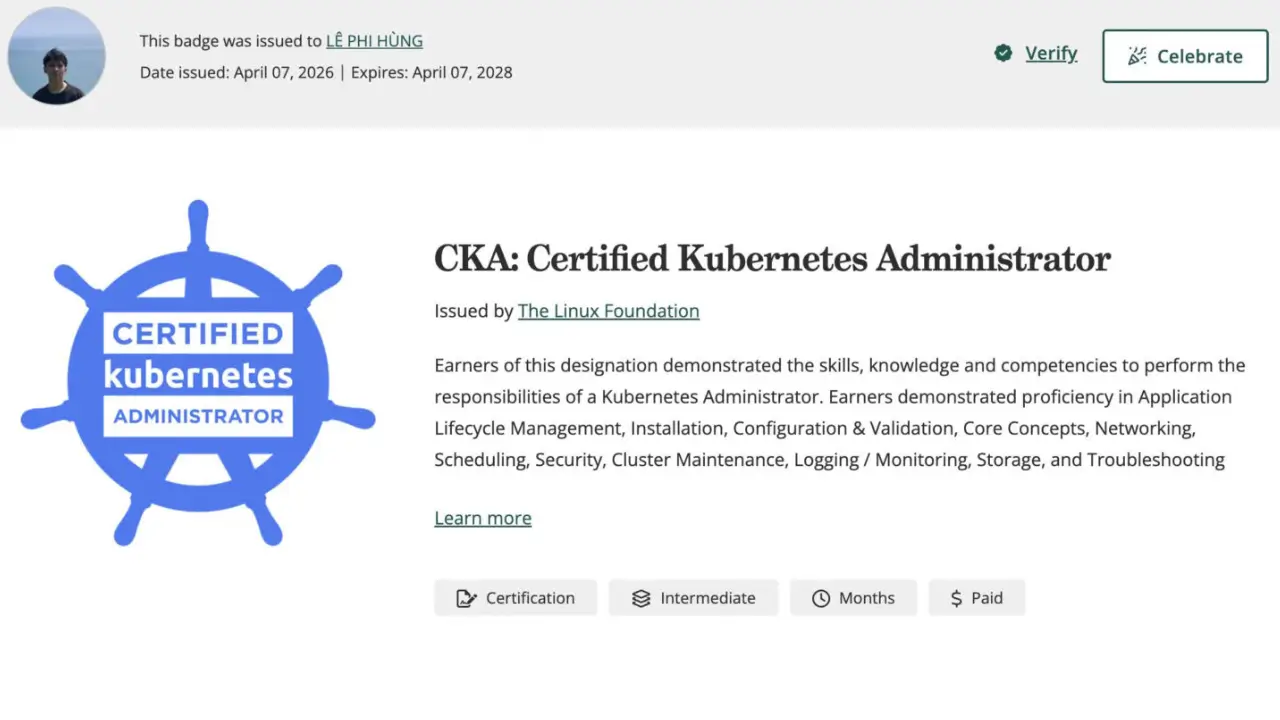Select the Months duration tag label
This screenshot has width=1280, height=720.
(866, 598)
